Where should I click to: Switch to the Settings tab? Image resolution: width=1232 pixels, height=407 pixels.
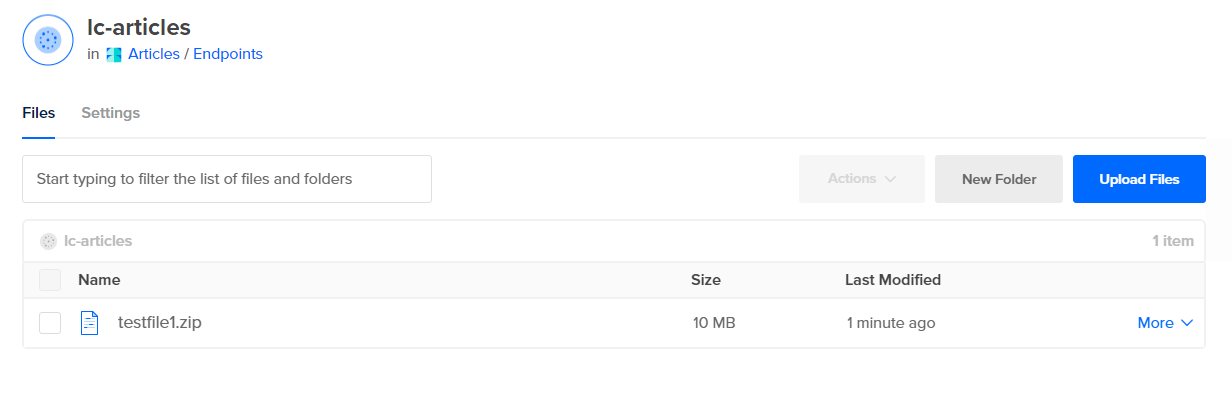coord(110,113)
